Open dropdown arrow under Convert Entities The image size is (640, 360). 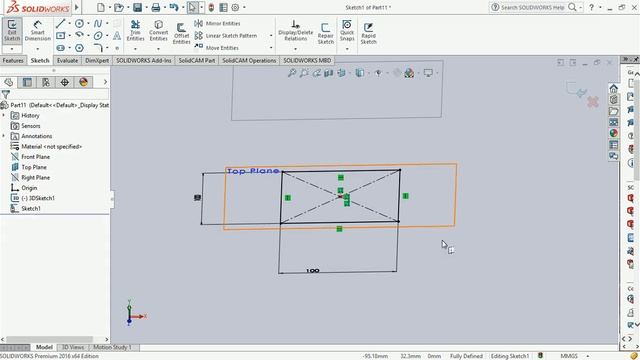[158, 49]
